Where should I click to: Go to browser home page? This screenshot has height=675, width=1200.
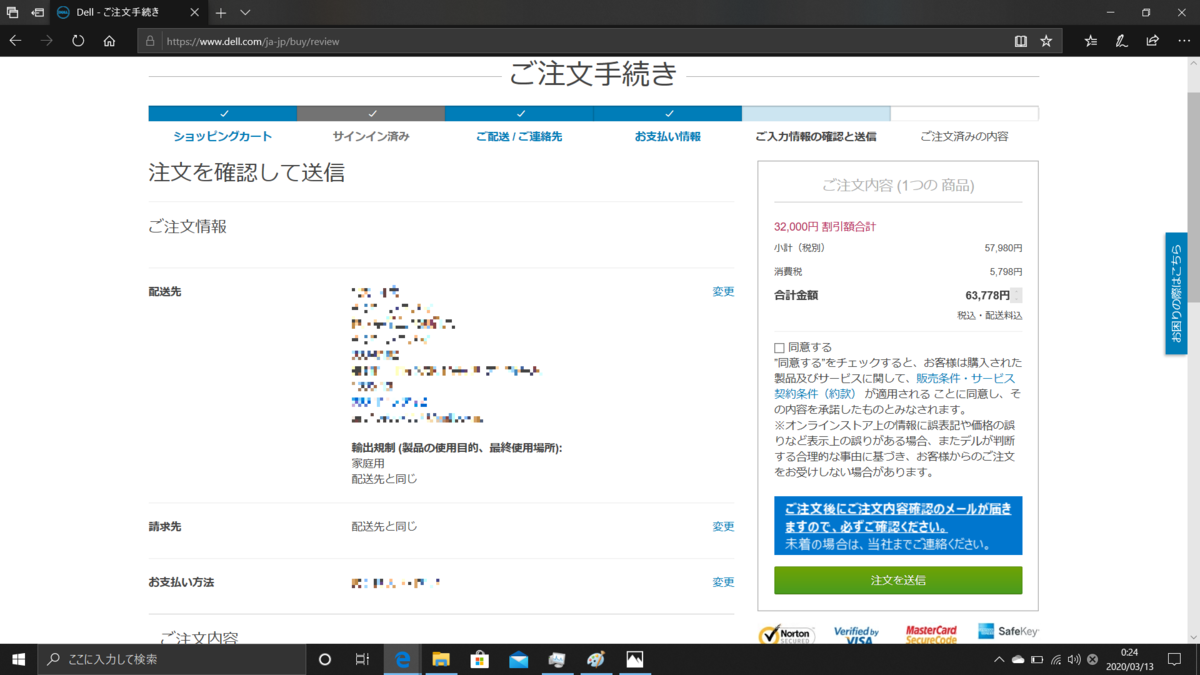[x=108, y=41]
